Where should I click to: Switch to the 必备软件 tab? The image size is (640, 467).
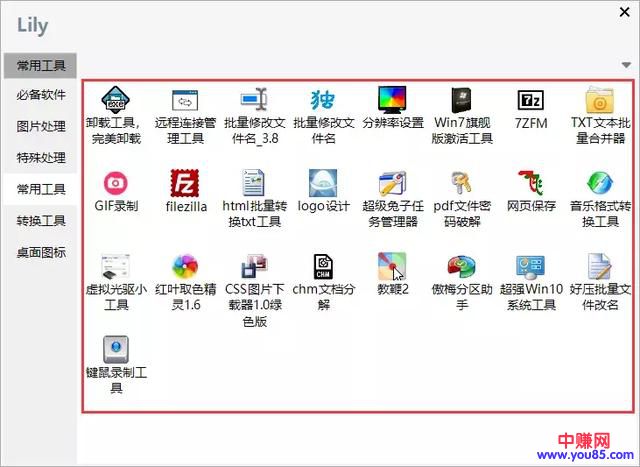pos(40,95)
